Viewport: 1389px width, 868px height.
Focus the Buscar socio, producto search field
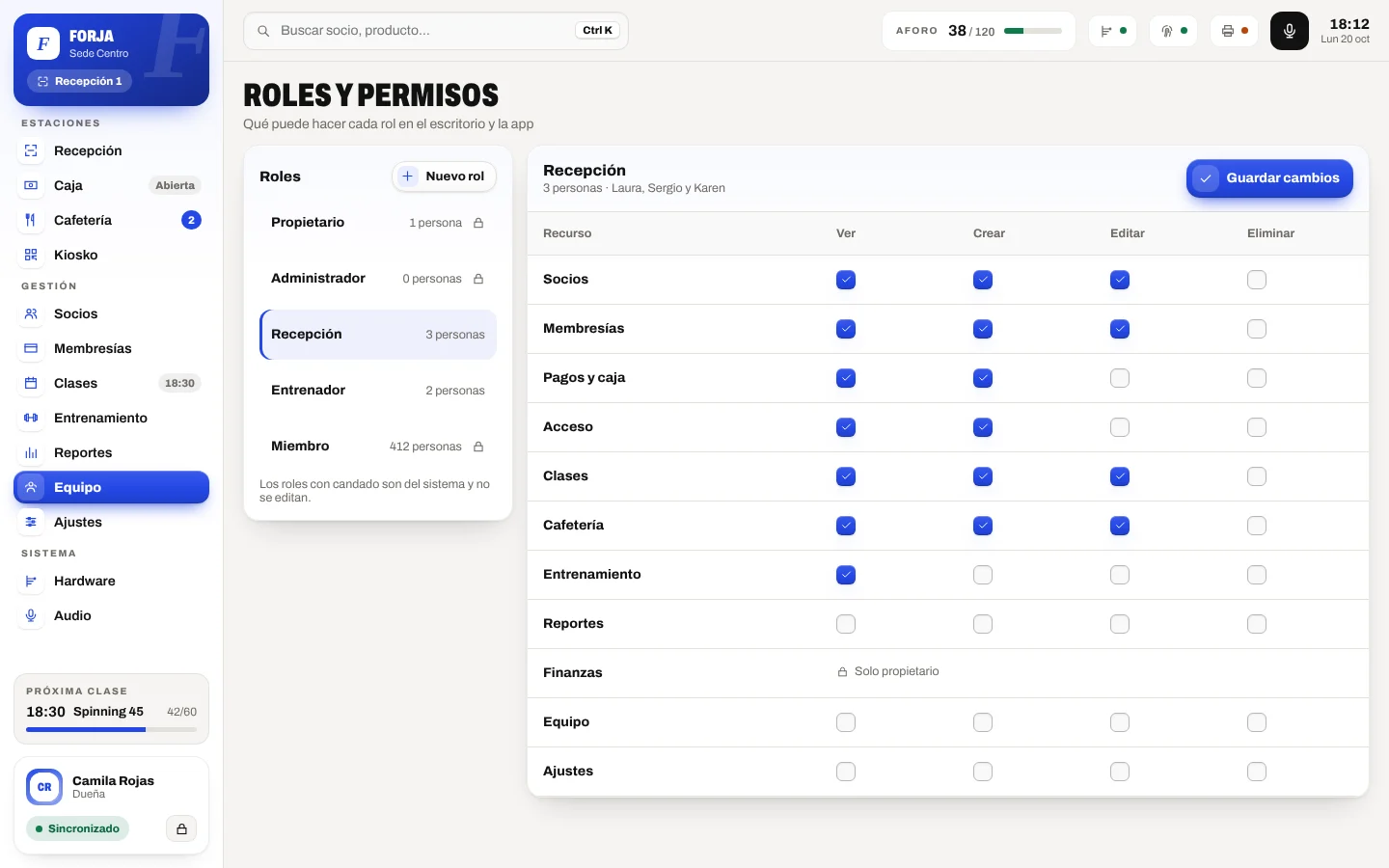pos(436,31)
